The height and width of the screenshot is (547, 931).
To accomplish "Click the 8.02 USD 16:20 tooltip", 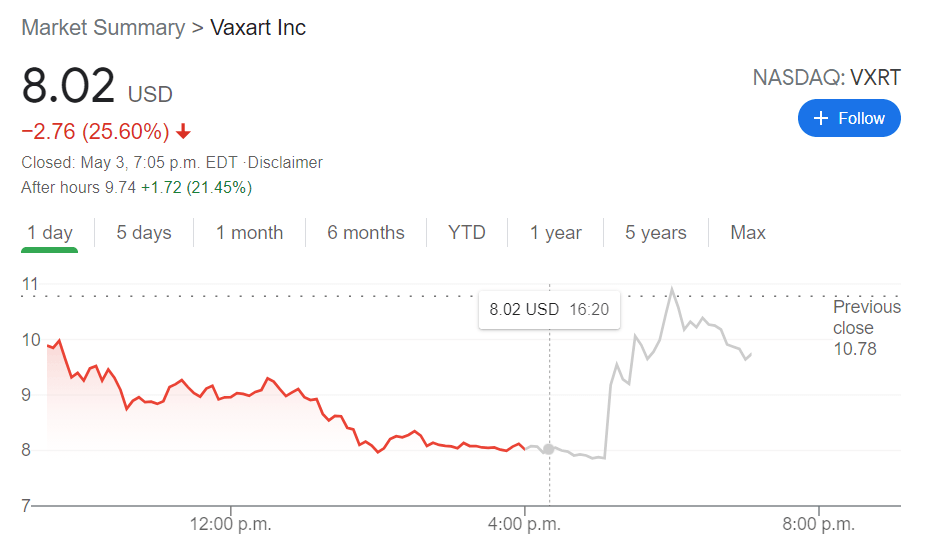I will pos(548,309).
